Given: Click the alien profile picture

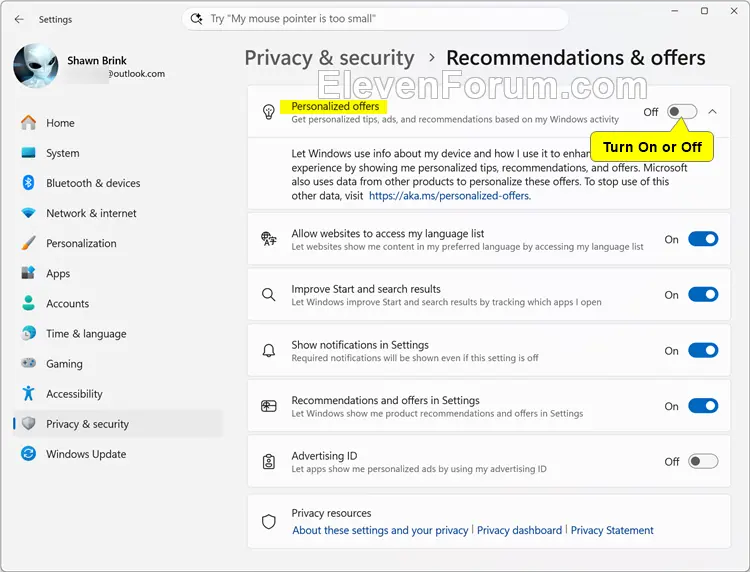Looking at the screenshot, I should click(36, 66).
